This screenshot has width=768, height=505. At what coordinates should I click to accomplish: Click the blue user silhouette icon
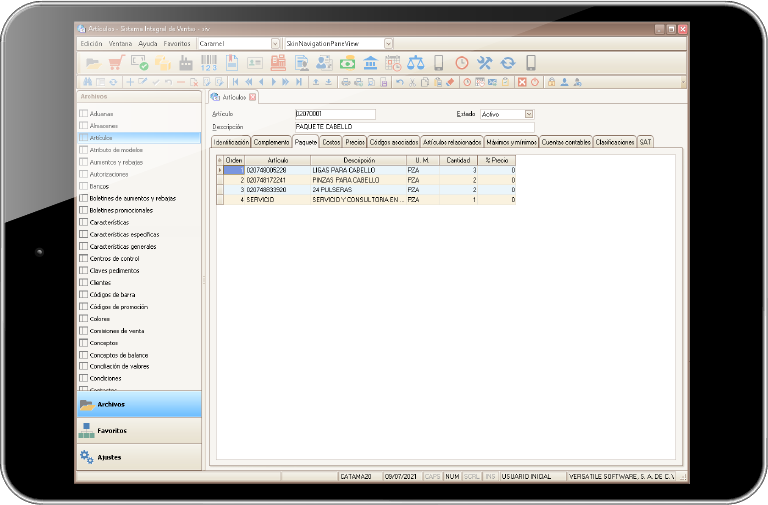pos(564,82)
